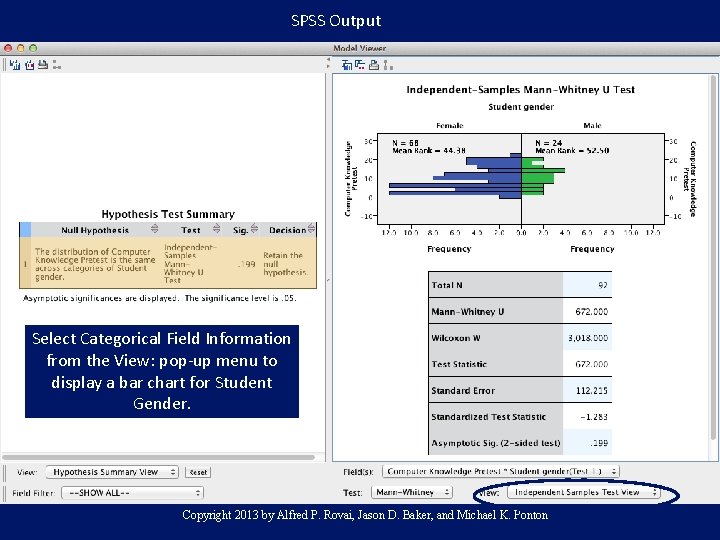This screenshot has height=540, width=720.
Task: Click the Standardized Test Statistic value -1.283
Action: (x=594, y=417)
